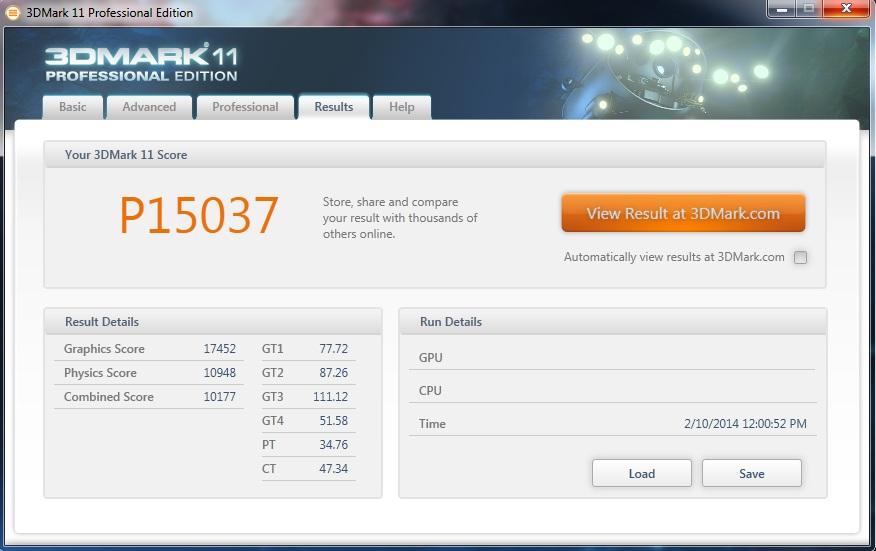Click the Graphics Score label

coord(104,349)
